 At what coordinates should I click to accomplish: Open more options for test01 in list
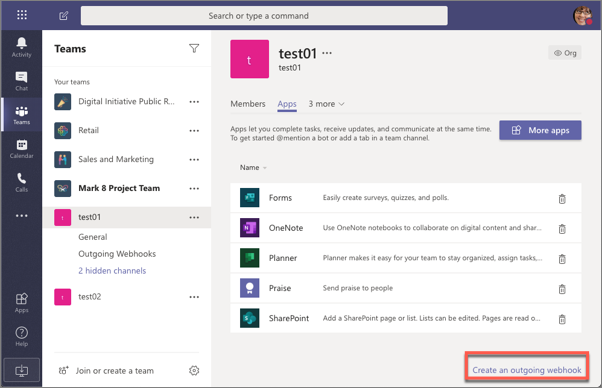(x=194, y=218)
